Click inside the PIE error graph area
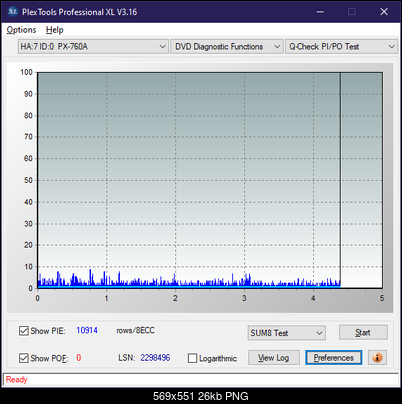 pyautogui.click(x=210, y=180)
